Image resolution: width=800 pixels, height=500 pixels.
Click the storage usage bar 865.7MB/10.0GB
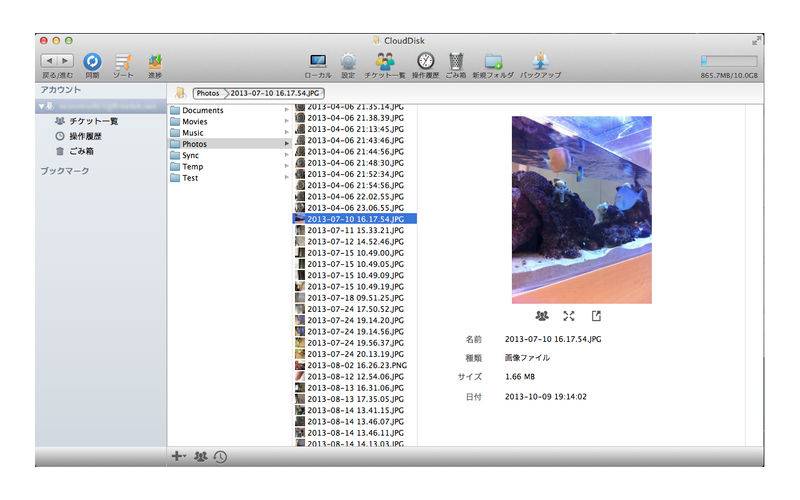729,61
